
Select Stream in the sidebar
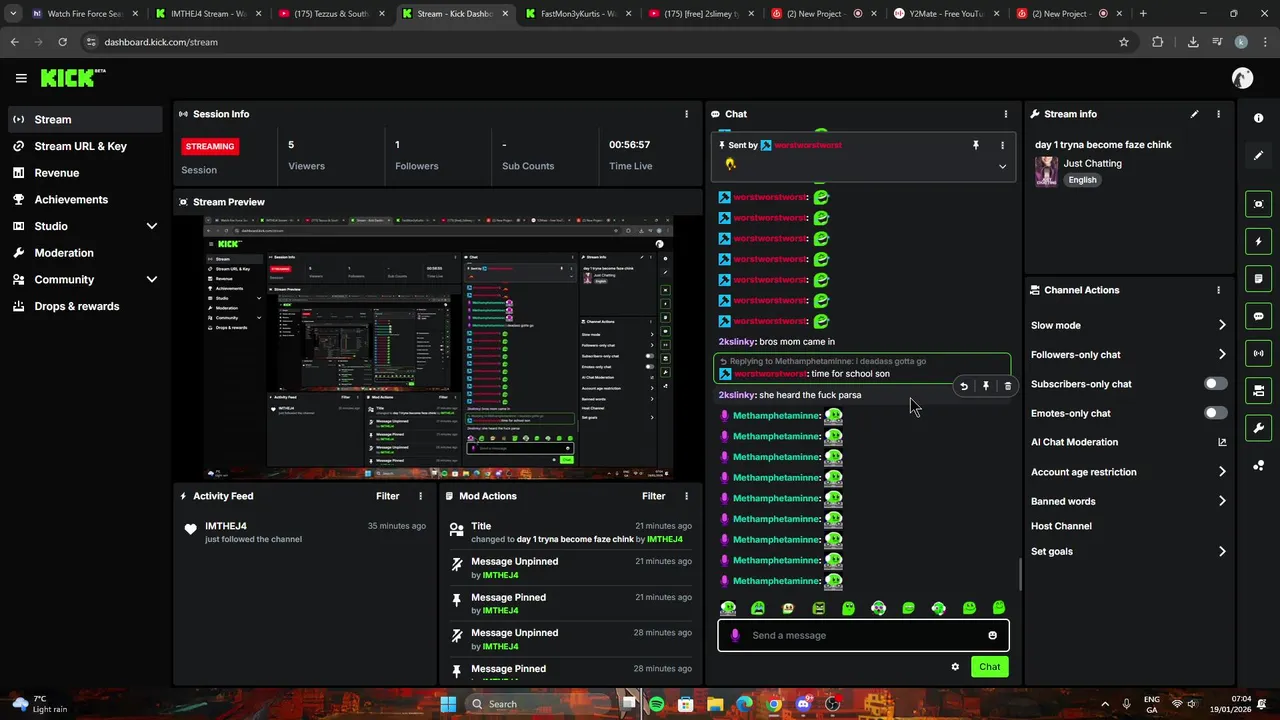pyautogui.click(x=84, y=119)
